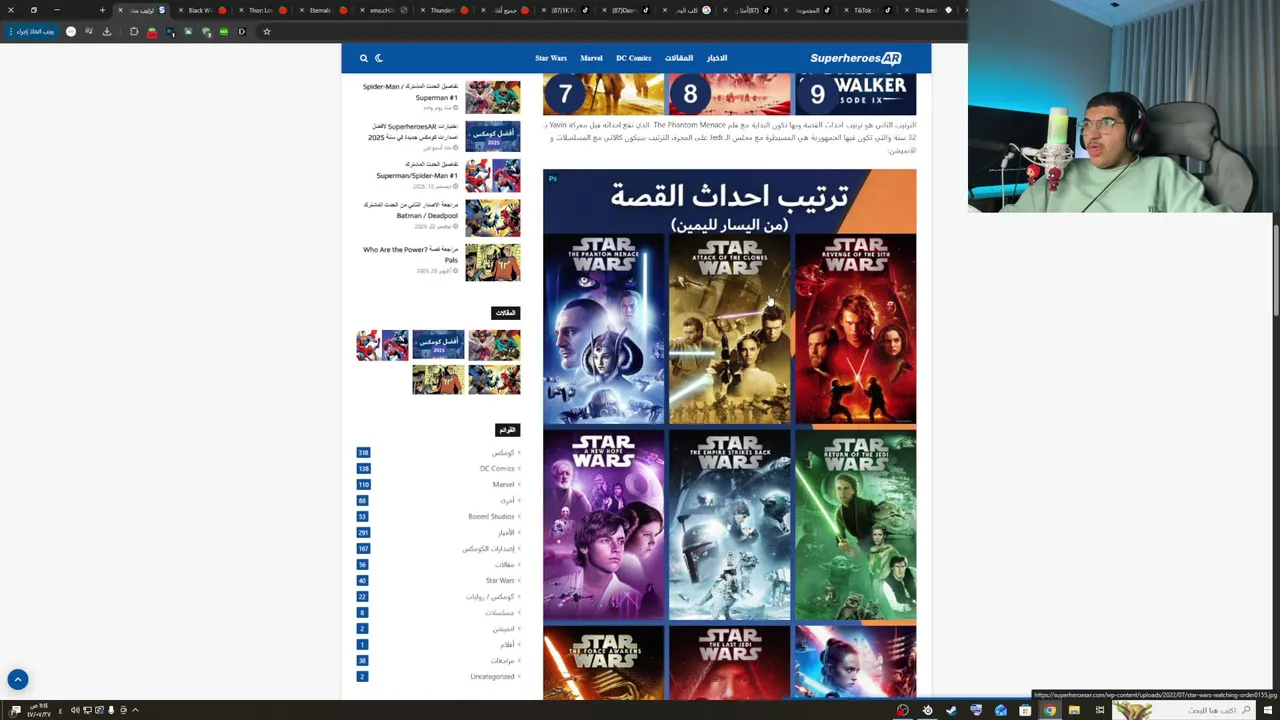Click the Revenge of the Sith poster
The height and width of the screenshot is (720, 1280).
tap(855, 330)
